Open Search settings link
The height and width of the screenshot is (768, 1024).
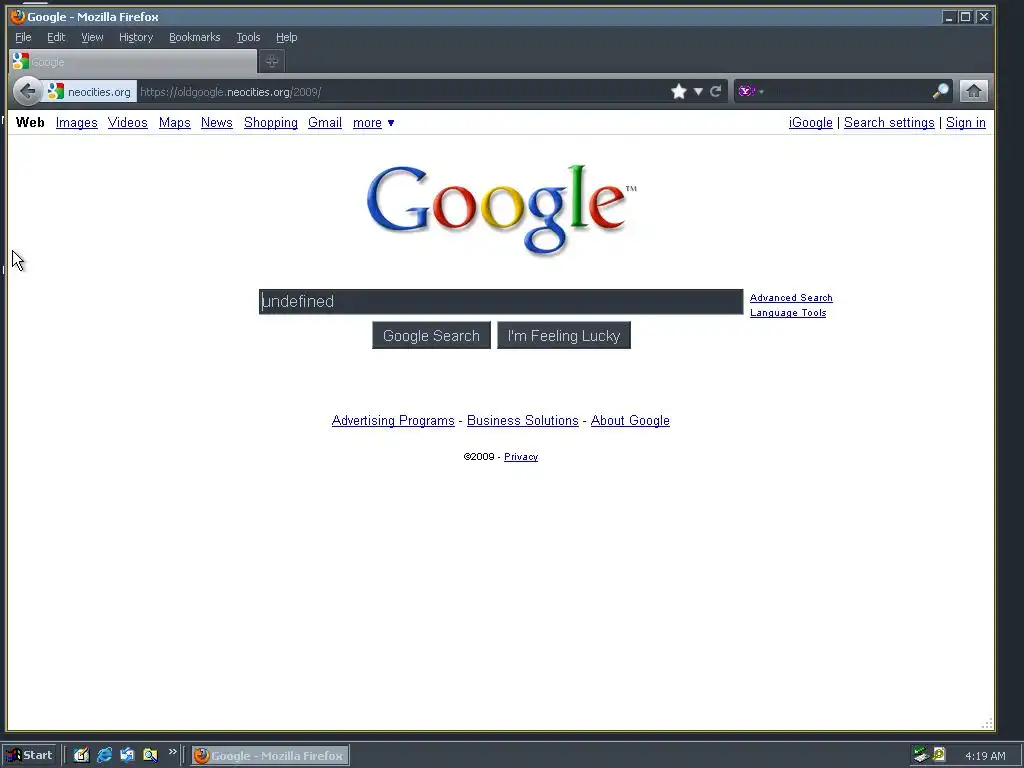click(889, 123)
